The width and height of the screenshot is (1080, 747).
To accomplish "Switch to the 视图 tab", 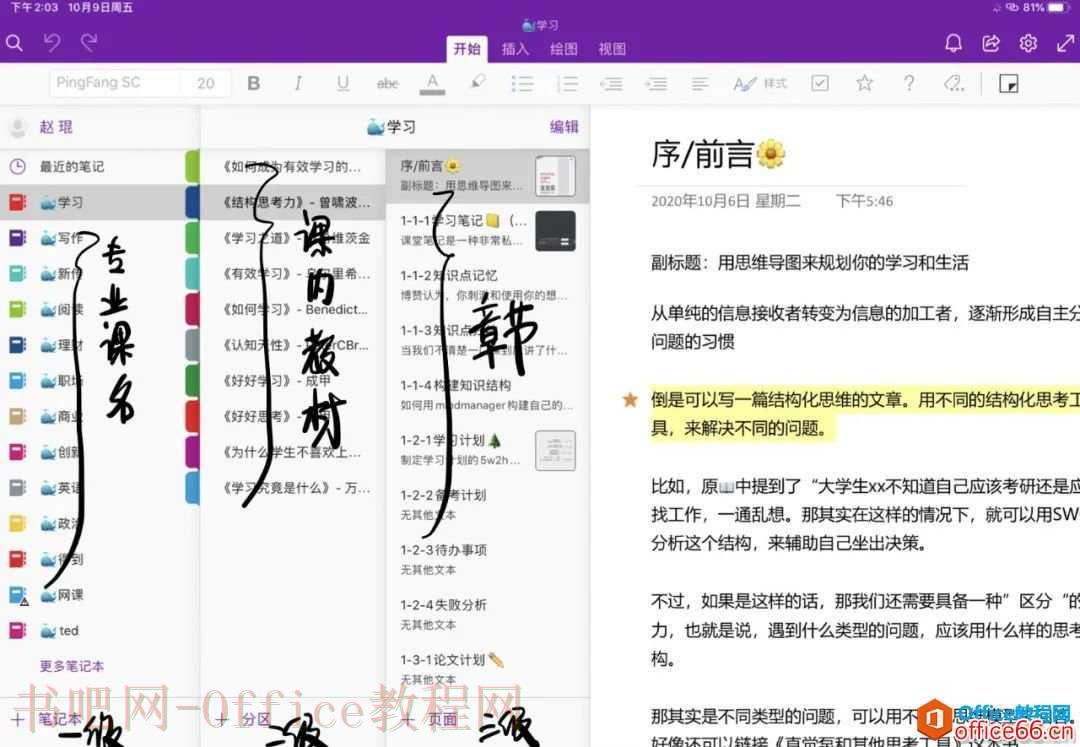I will pyautogui.click(x=612, y=49).
